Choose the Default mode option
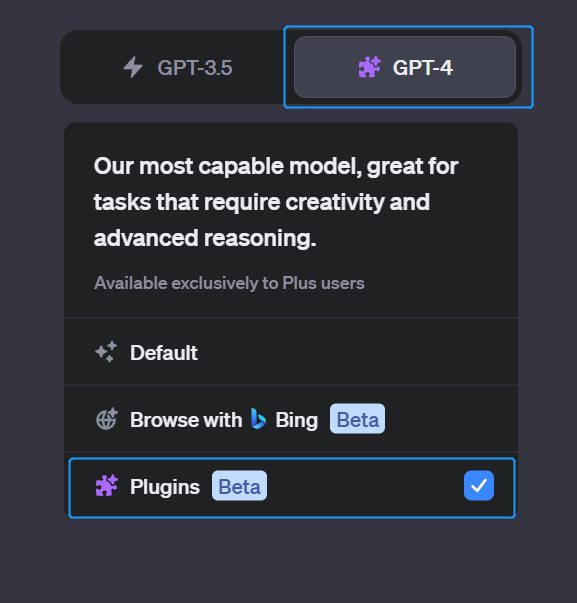This screenshot has height=603, width=577. point(291,352)
